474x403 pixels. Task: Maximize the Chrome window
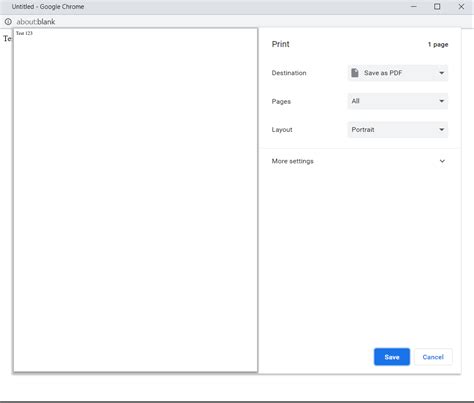point(437,7)
